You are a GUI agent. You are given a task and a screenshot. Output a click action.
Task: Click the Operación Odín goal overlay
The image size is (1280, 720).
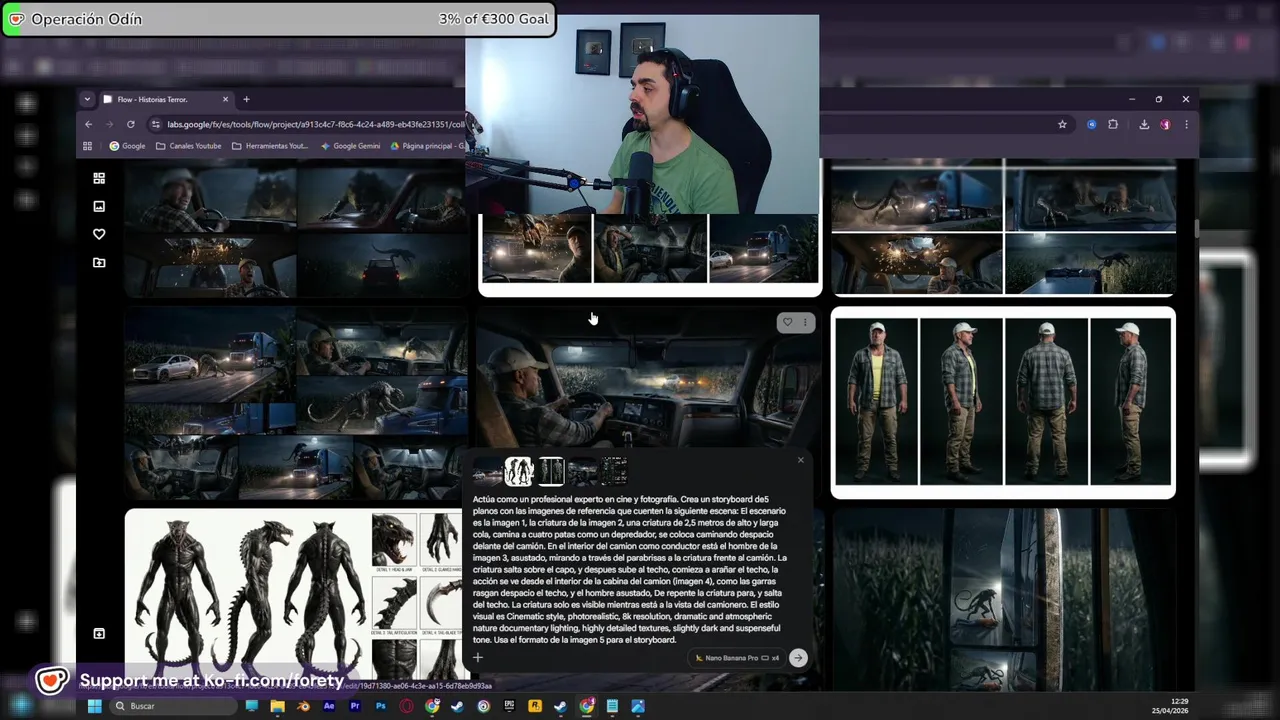coord(278,19)
